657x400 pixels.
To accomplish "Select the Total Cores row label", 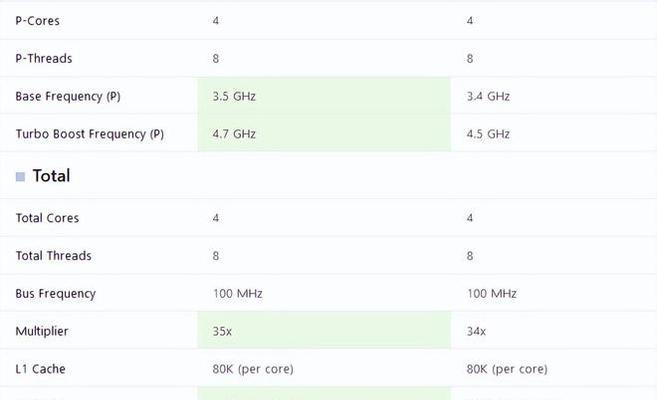I will [47, 218].
